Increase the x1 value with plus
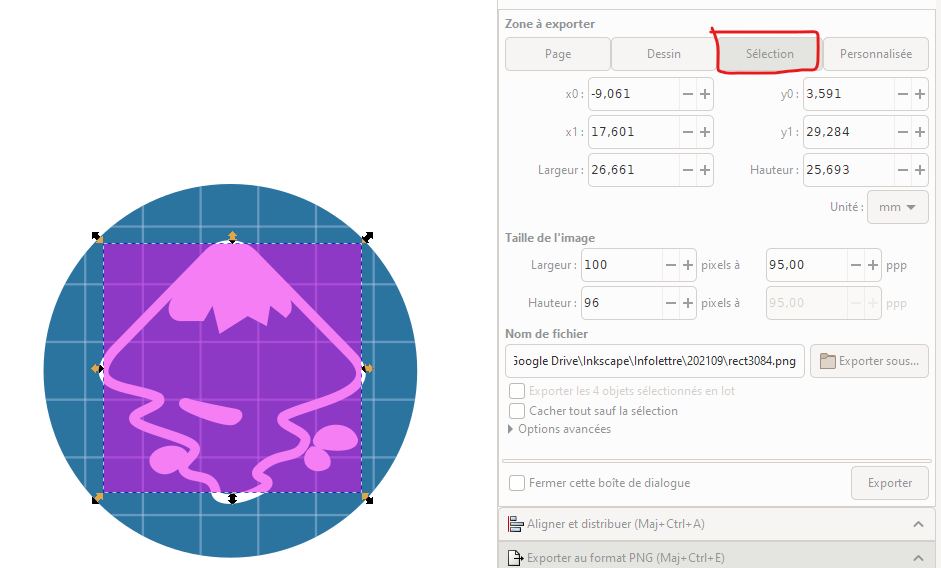Screen dimensions: 941x568 click(705, 131)
